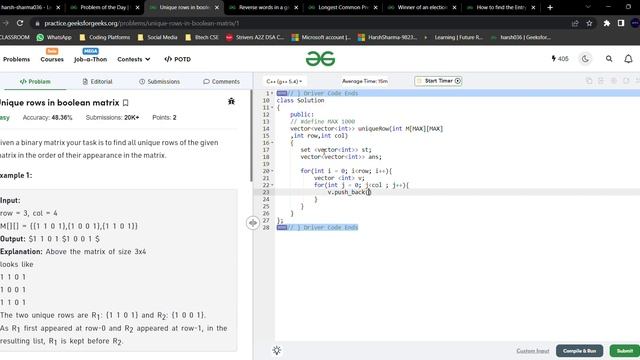Reload the page in browser
The height and width of the screenshot is (360, 640).
tap(20, 23)
